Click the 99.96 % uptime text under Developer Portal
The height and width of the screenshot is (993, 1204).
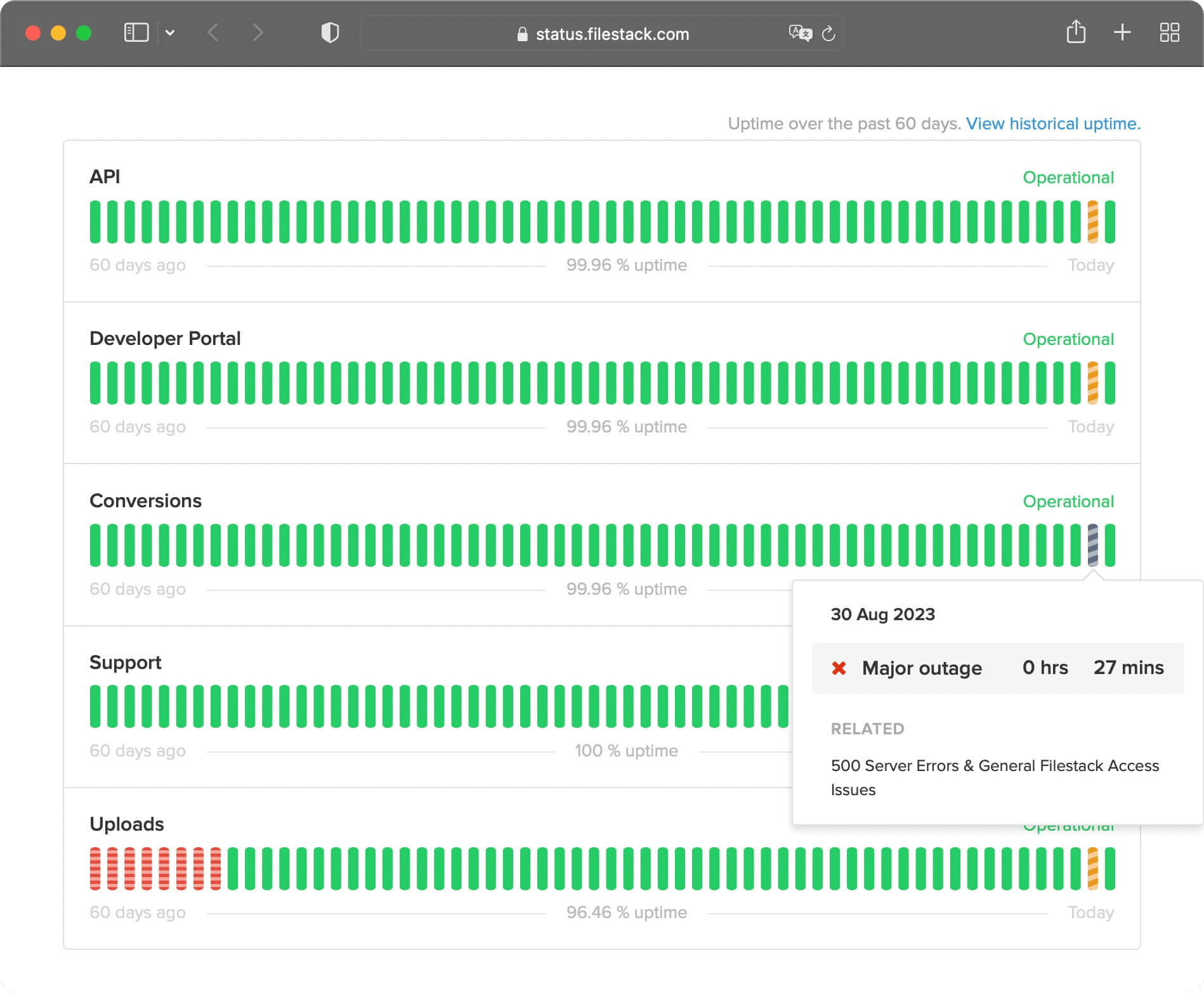626,427
